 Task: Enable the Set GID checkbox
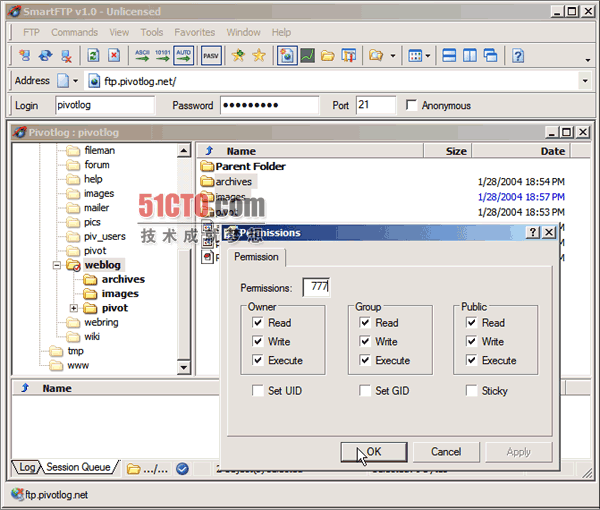365,391
